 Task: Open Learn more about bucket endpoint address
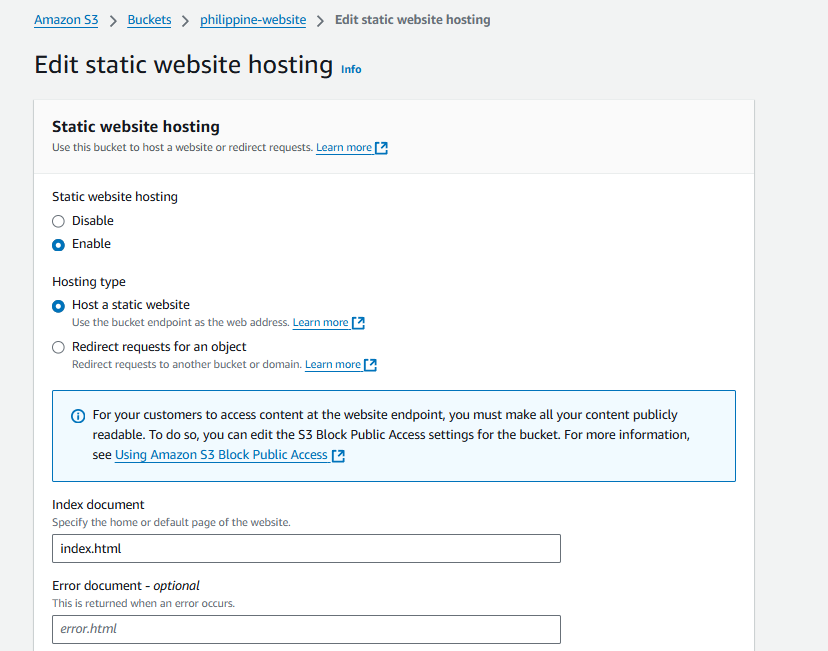pos(320,323)
